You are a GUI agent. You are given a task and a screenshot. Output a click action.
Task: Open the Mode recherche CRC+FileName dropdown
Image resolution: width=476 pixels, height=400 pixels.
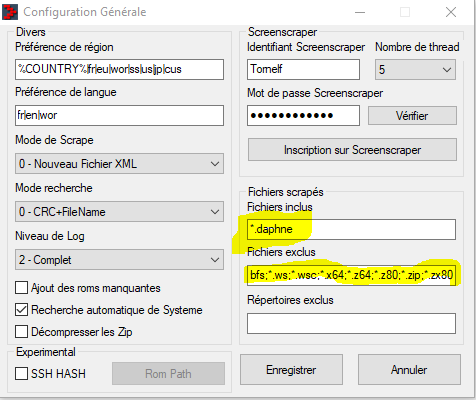(x=119, y=212)
